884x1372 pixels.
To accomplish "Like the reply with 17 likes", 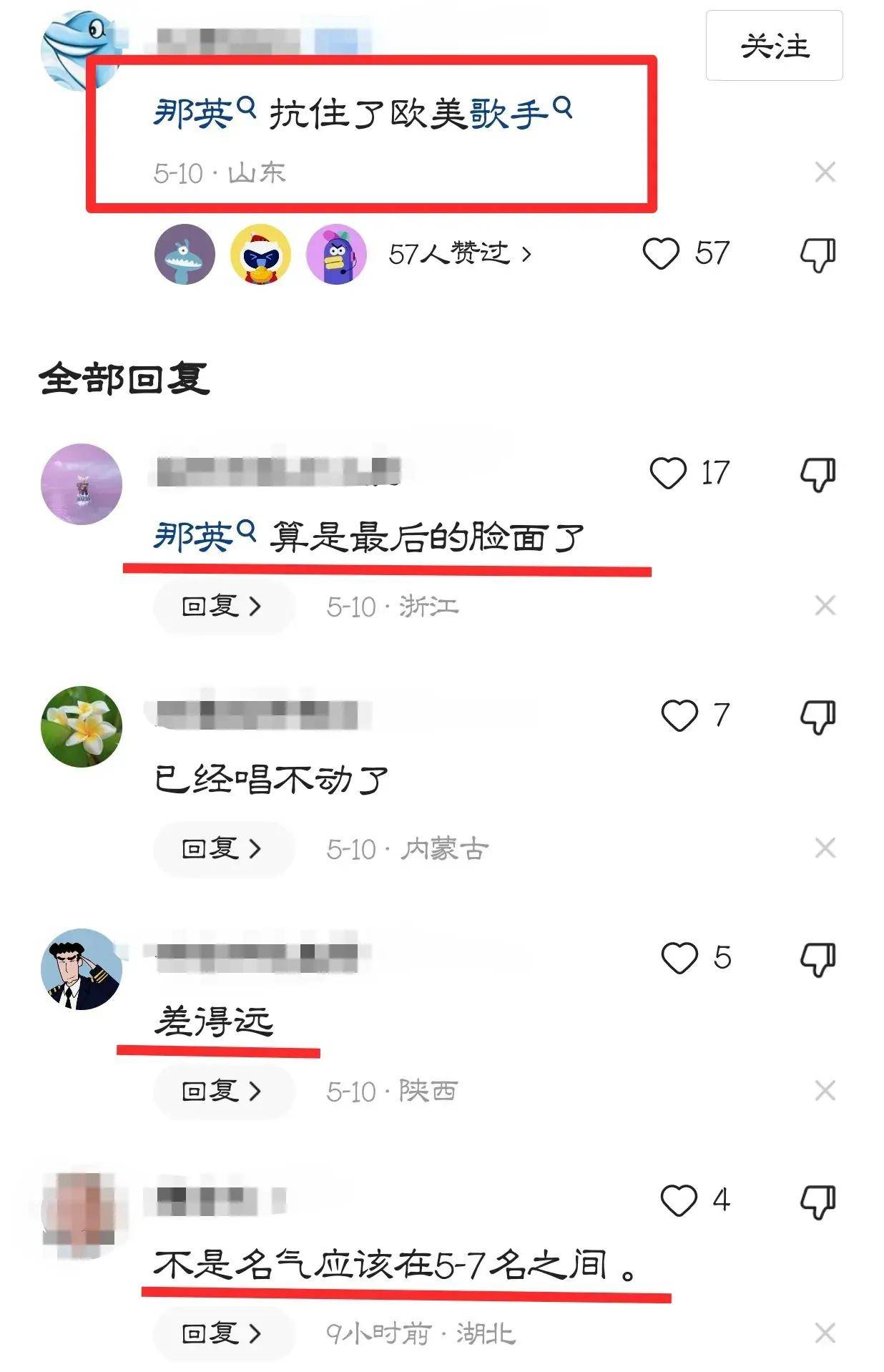I will coord(667,473).
